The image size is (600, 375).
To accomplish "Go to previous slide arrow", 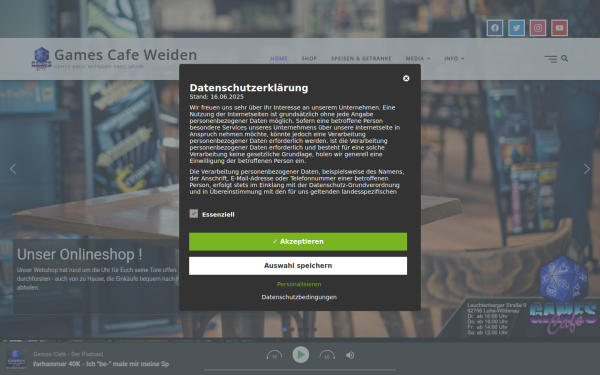I will click(13, 169).
